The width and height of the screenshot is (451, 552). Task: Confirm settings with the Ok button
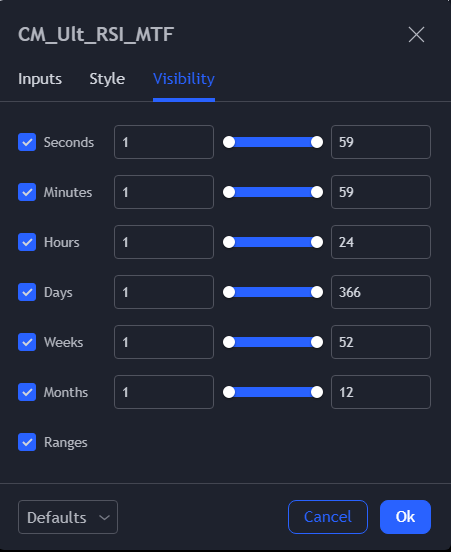point(405,517)
